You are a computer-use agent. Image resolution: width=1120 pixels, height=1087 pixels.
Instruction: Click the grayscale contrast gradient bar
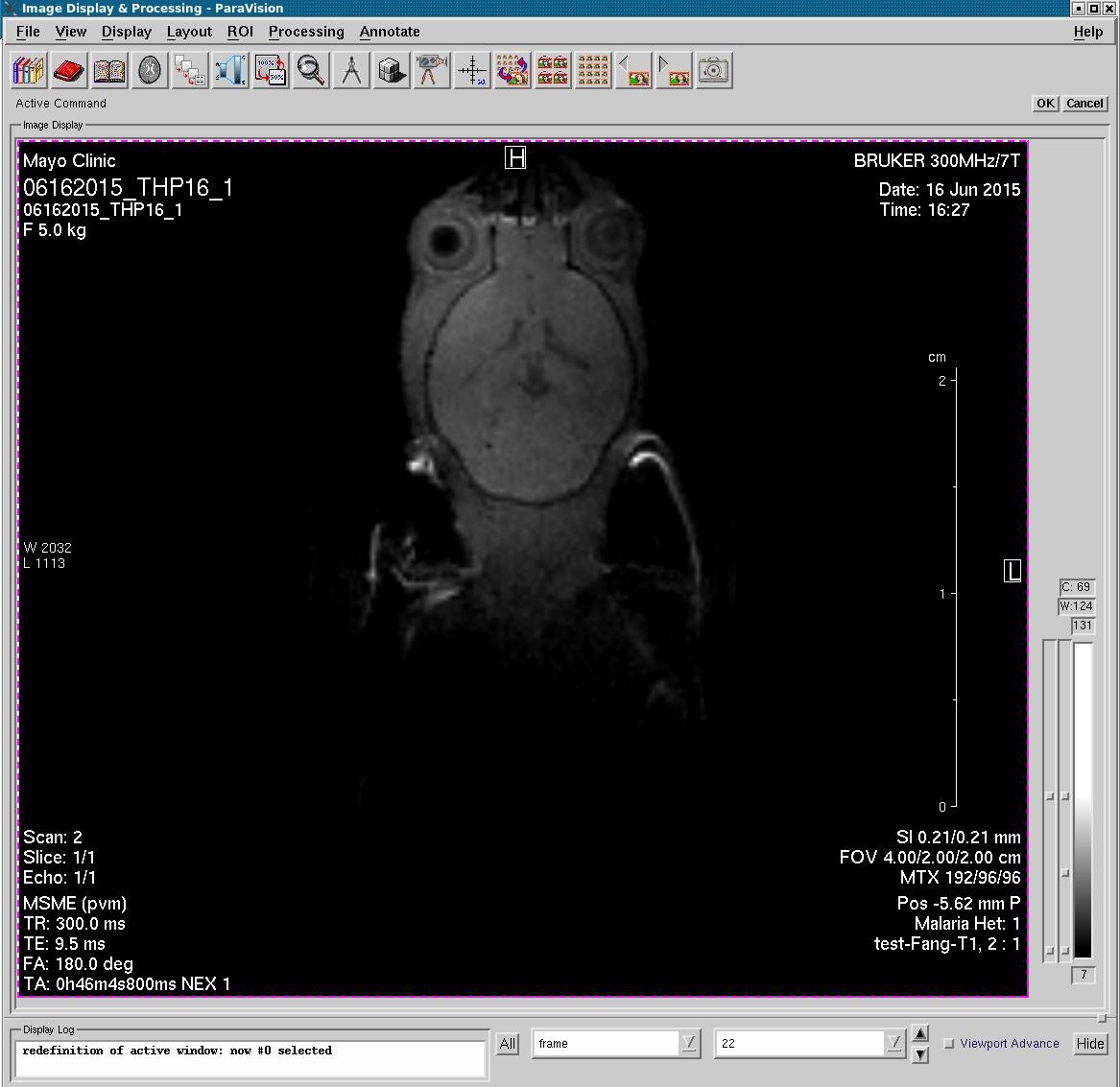point(1083,800)
